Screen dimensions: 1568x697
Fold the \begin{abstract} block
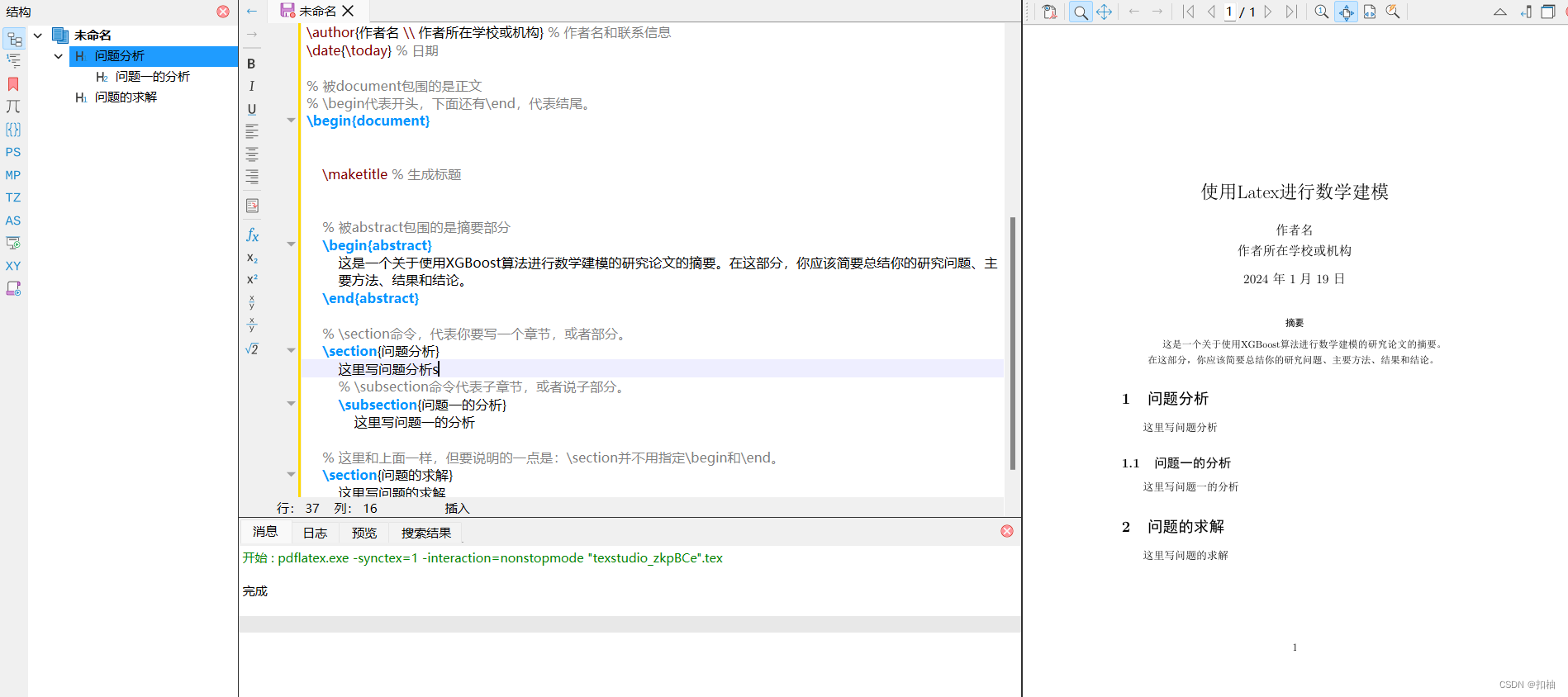click(x=291, y=244)
